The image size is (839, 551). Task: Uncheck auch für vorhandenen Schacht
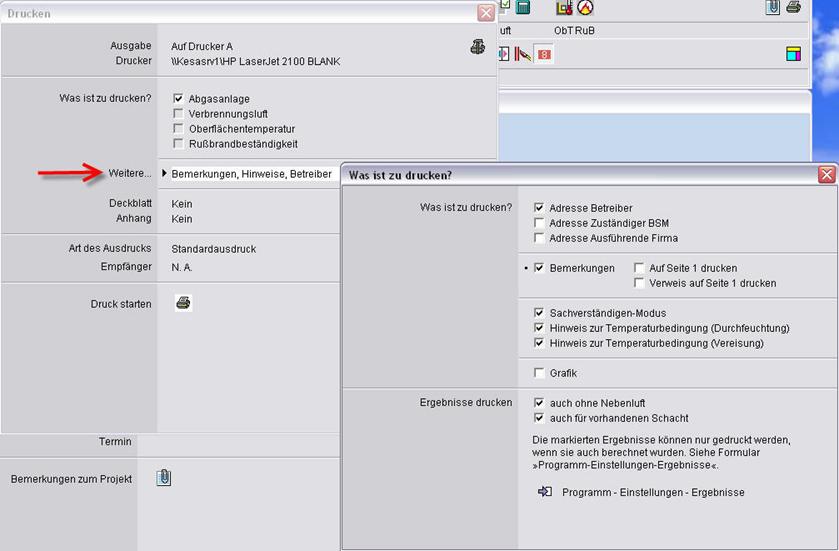click(x=539, y=417)
